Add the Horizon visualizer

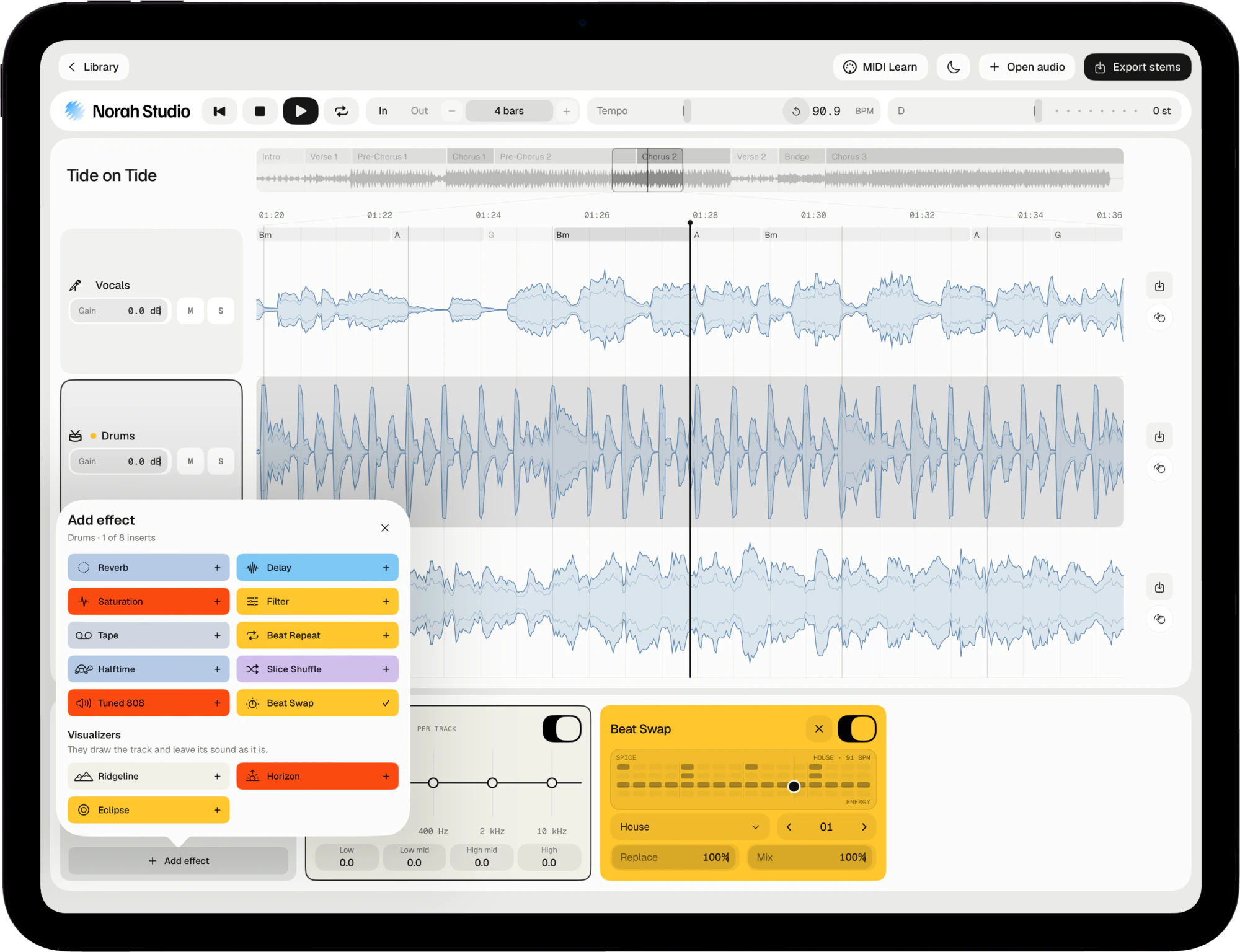317,777
